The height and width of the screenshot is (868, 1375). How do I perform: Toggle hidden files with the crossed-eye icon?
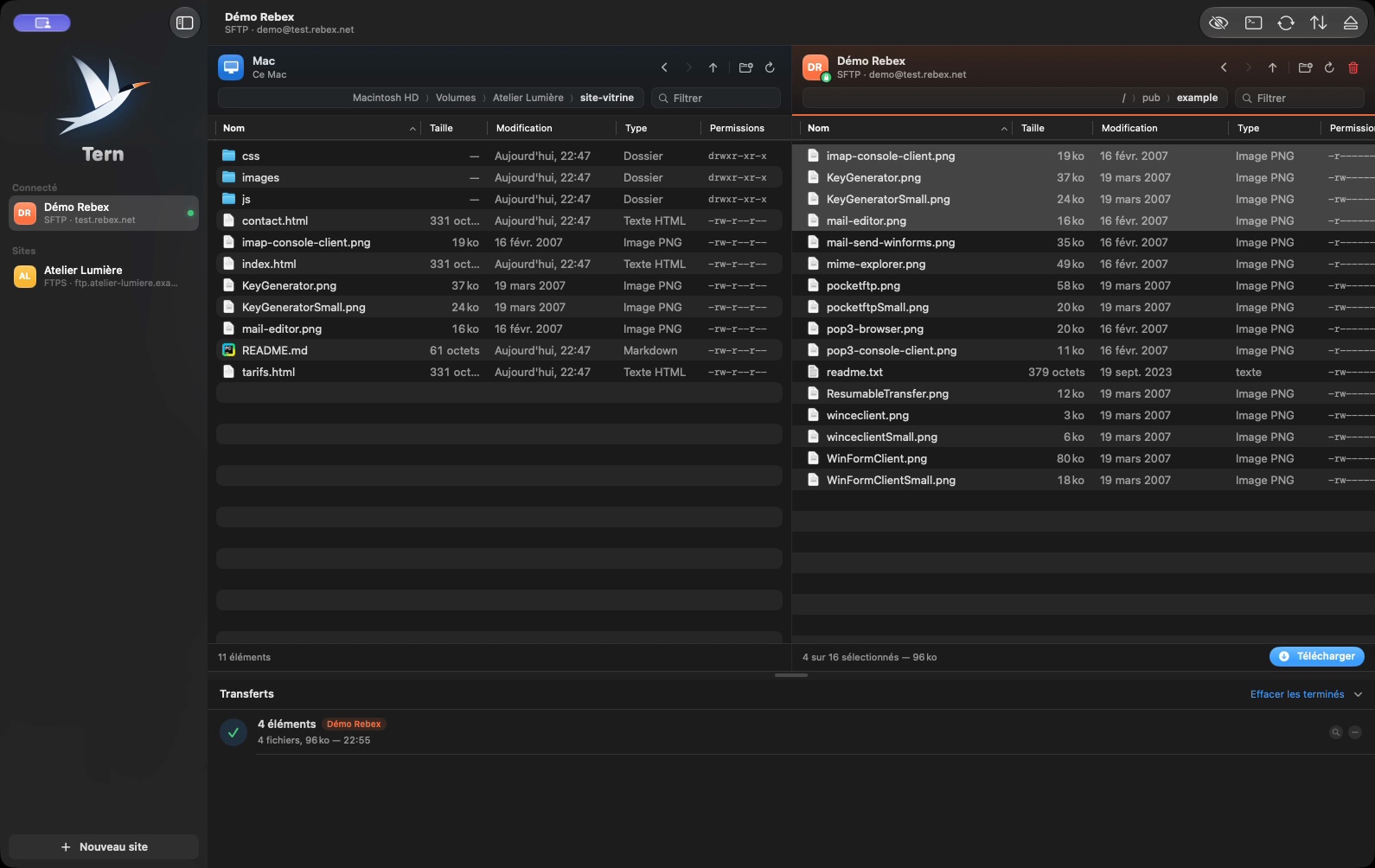click(x=1218, y=23)
